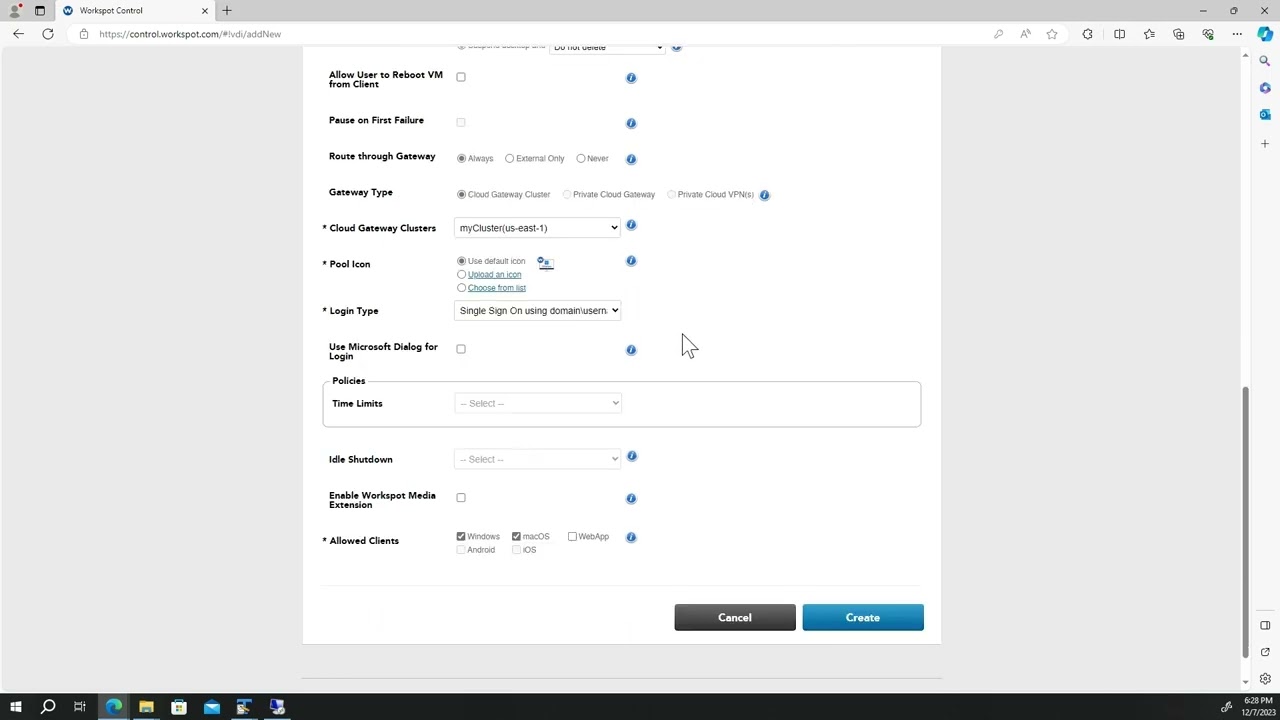Click the sidebar plus Customize icon

1265,144
